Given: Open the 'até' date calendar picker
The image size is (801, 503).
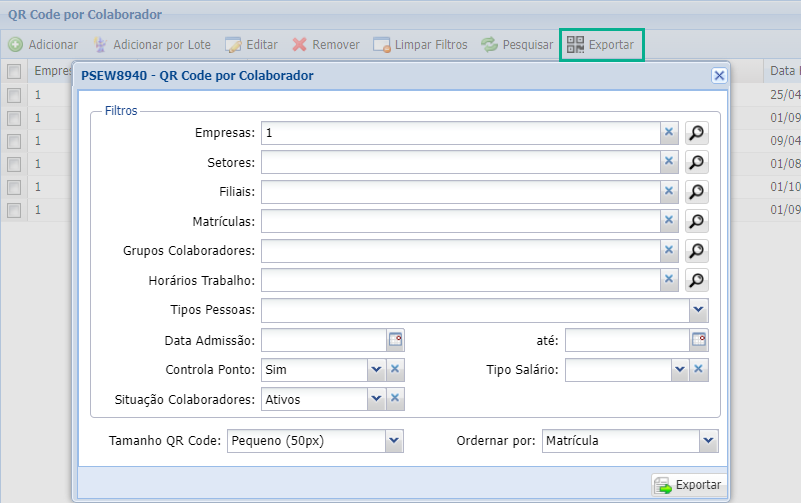Looking at the screenshot, I should pyautogui.click(x=699, y=340).
